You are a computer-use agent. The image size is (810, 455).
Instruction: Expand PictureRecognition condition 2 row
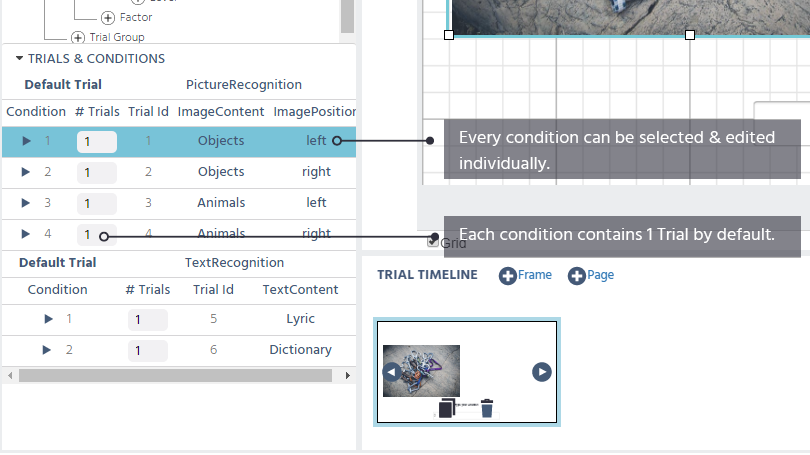tap(25, 171)
